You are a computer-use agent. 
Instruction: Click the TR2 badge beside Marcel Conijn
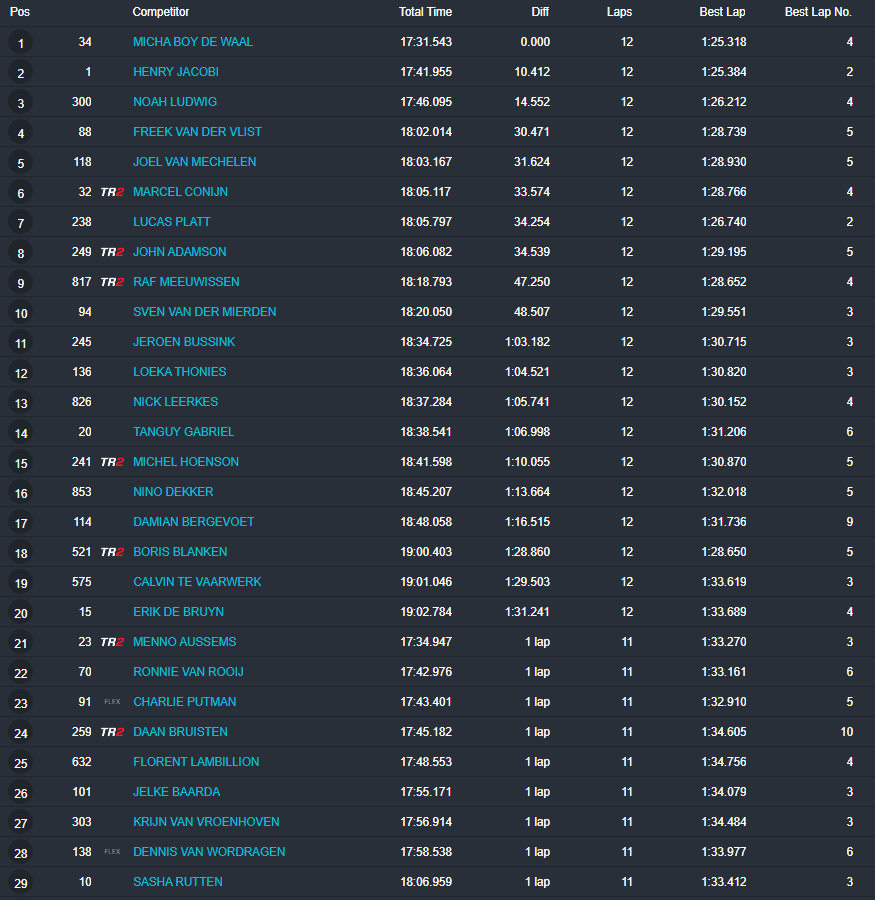(112, 192)
